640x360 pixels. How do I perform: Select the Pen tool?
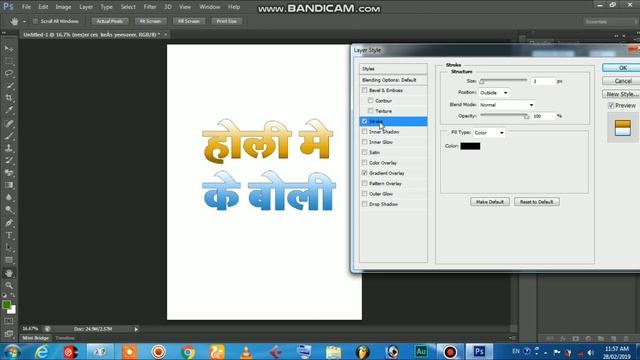9,223
